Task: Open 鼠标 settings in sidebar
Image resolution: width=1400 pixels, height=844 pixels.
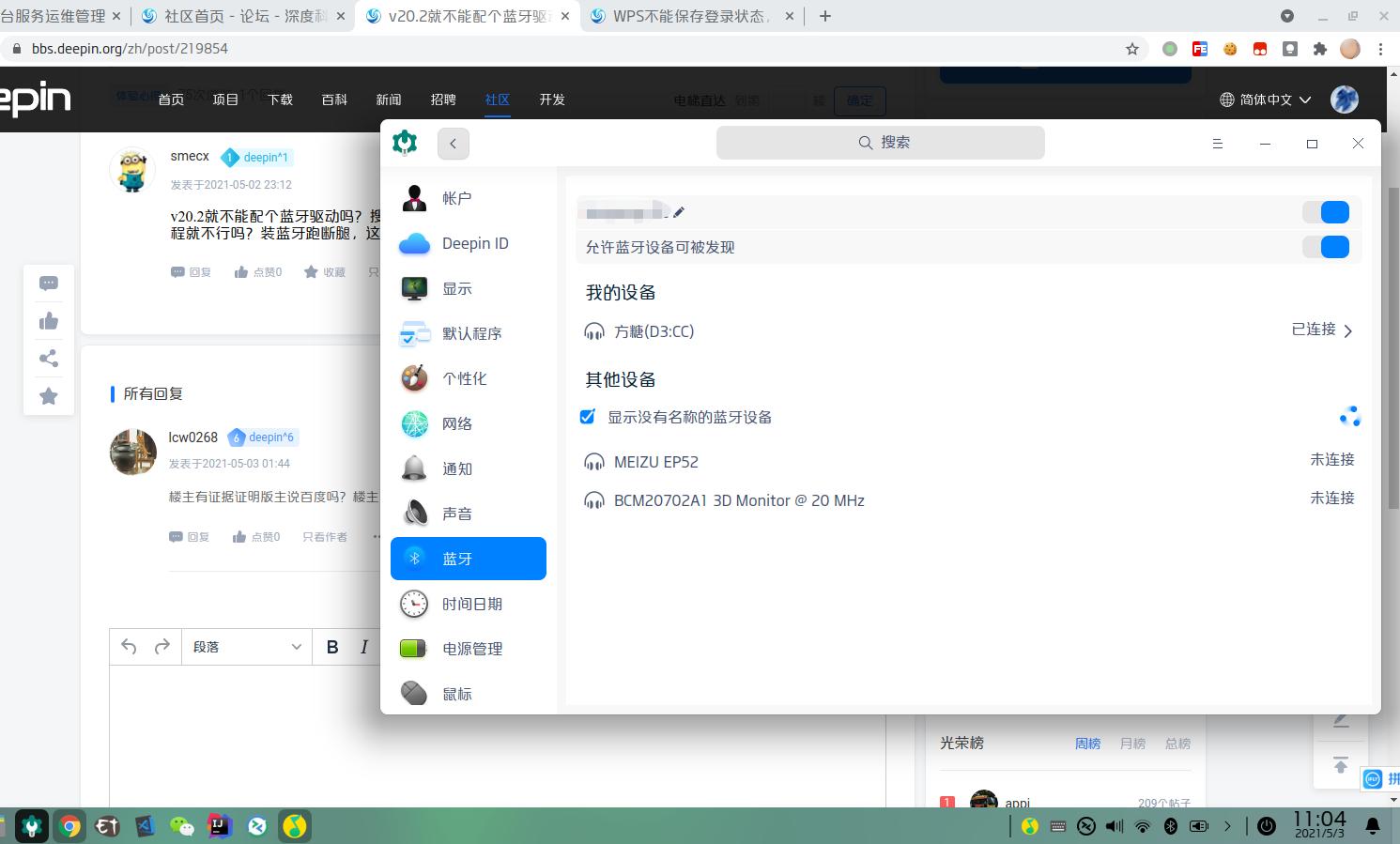Action: pos(469,694)
